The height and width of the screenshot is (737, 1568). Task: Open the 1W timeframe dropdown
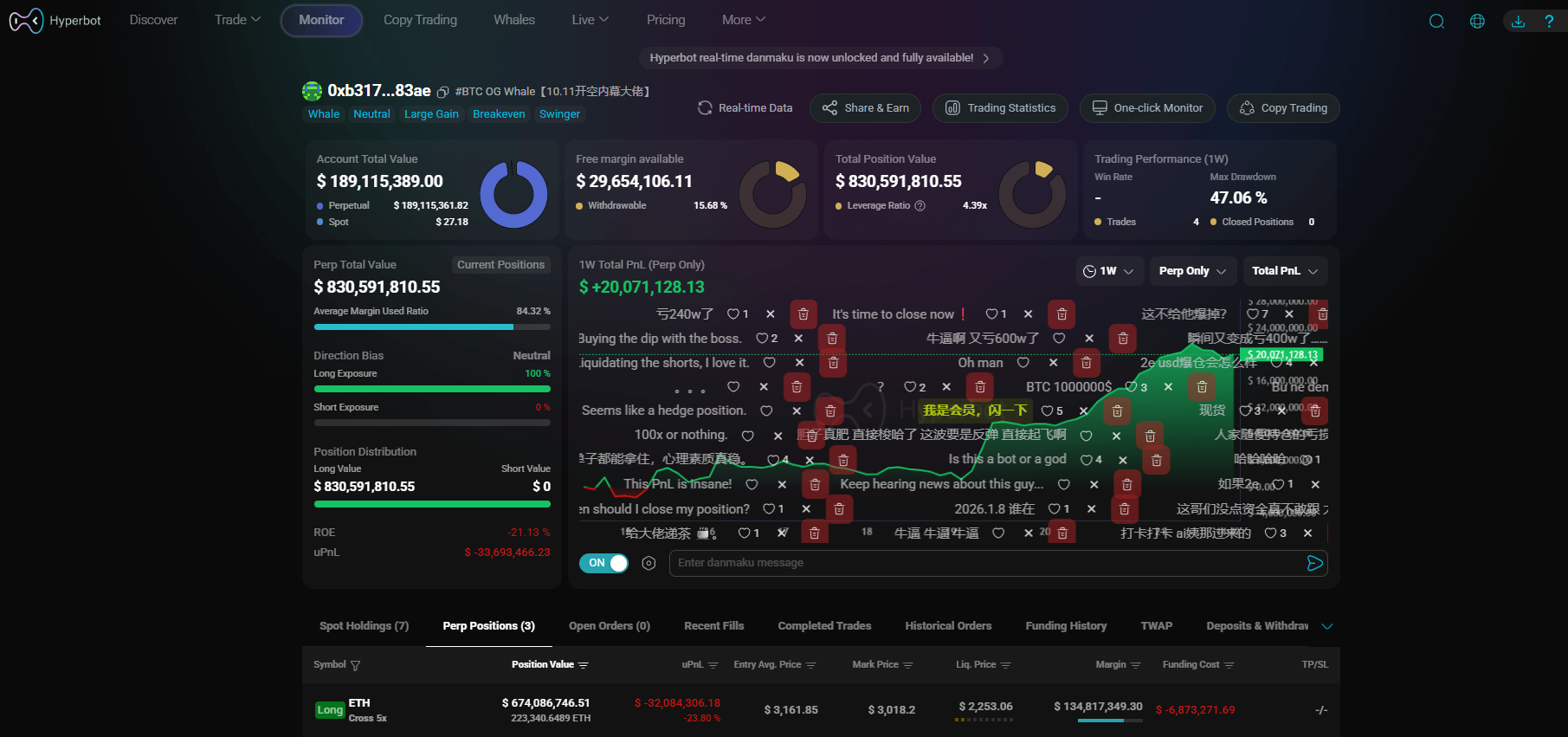(1108, 271)
